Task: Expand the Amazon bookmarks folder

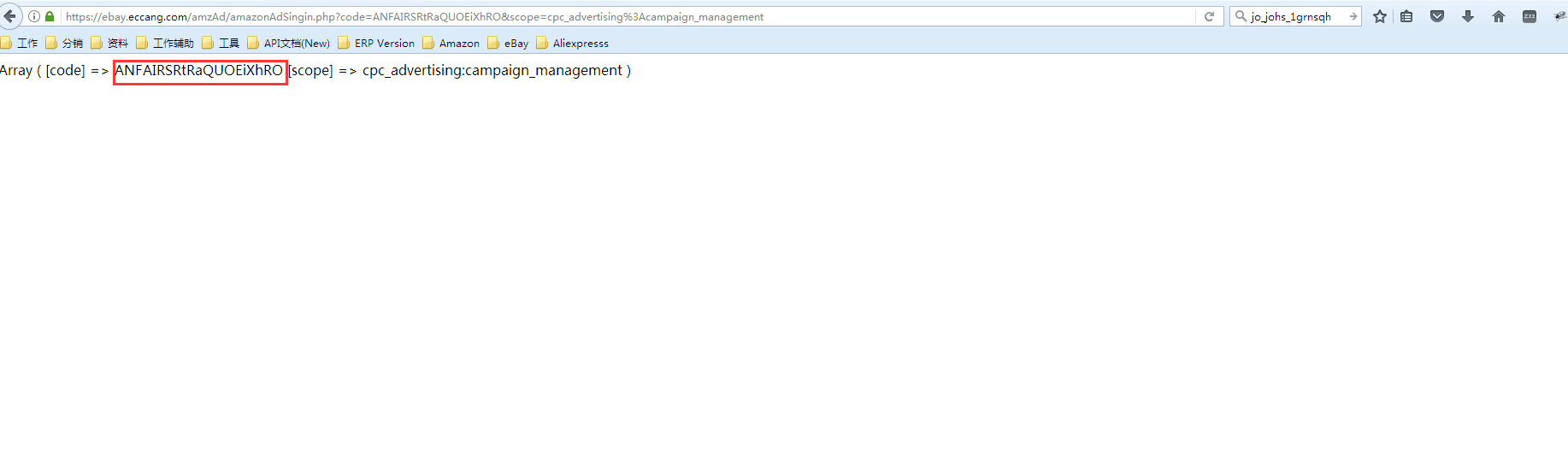Action: point(451,43)
